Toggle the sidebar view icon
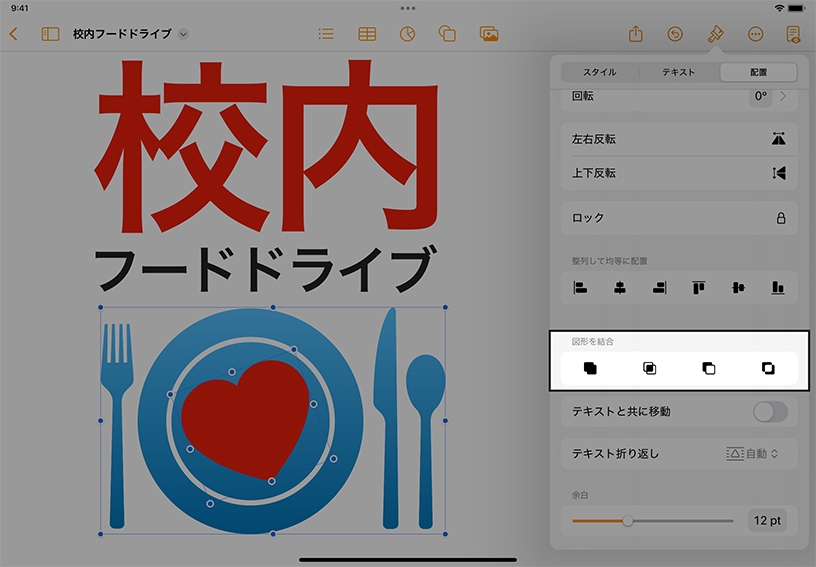Screen dimensions: 816x567 coord(50,34)
